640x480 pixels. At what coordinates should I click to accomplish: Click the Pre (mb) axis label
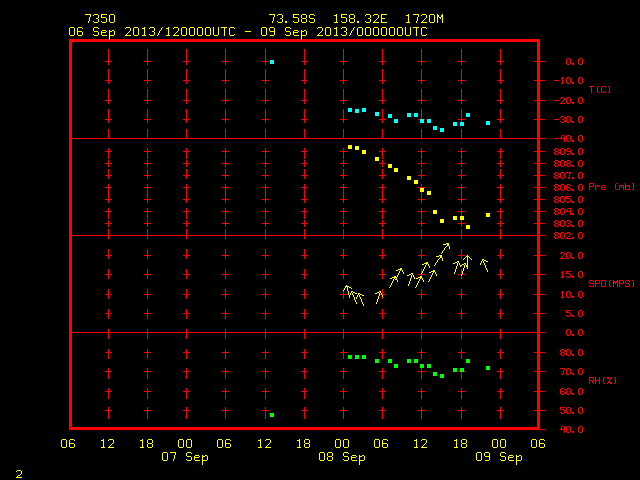click(611, 187)
